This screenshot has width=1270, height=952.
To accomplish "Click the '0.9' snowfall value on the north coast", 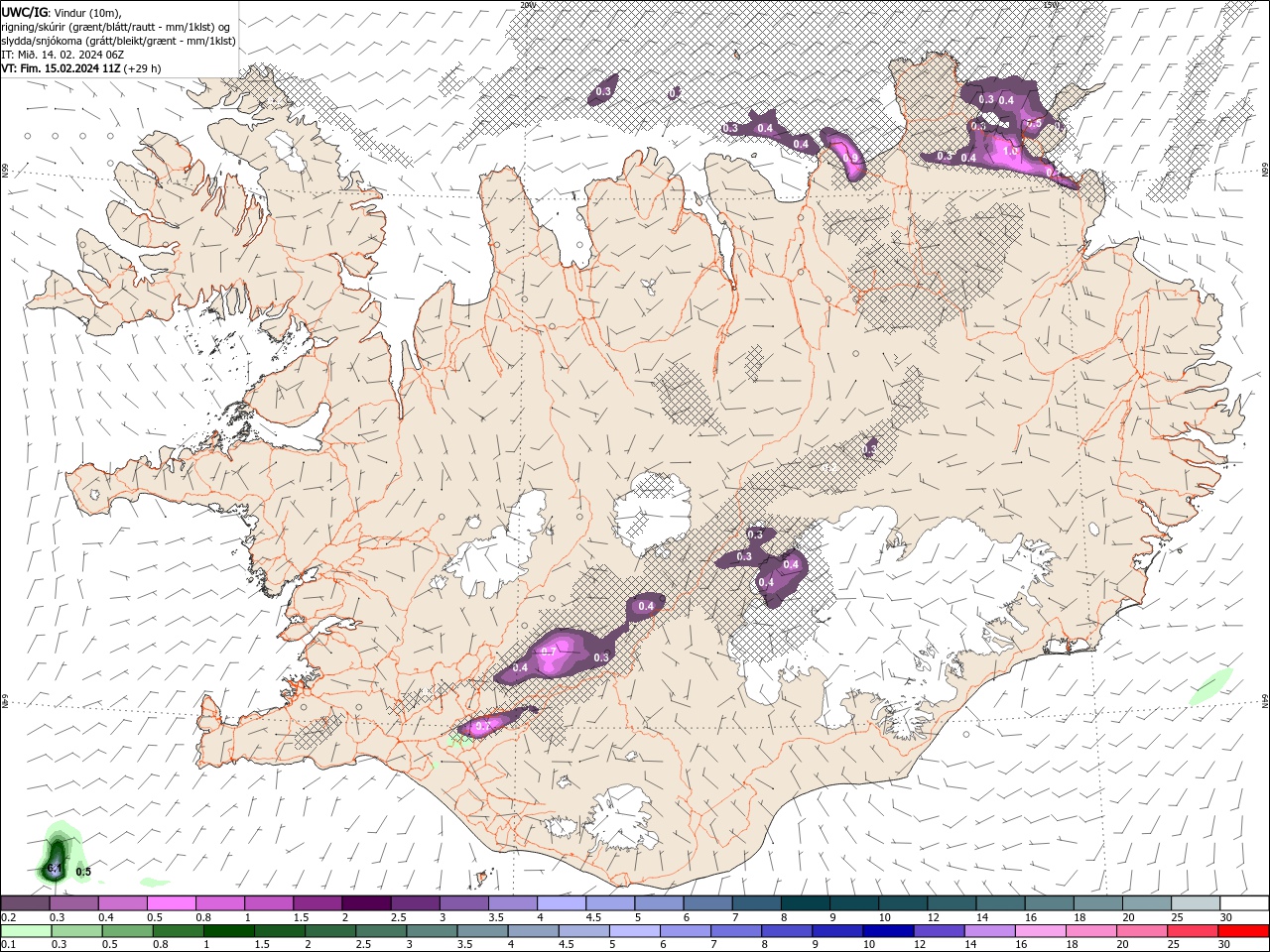I will pos(849,159).
